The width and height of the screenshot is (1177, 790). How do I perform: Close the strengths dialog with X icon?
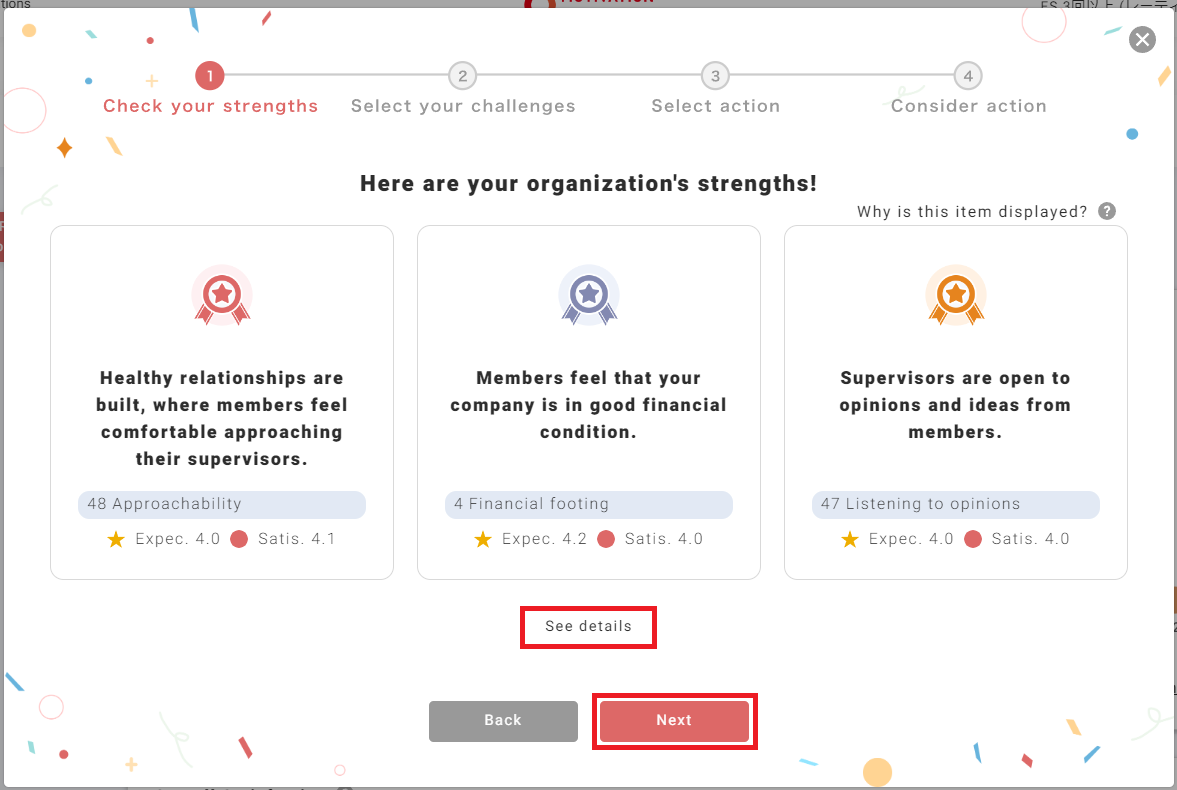point(1142,40)
